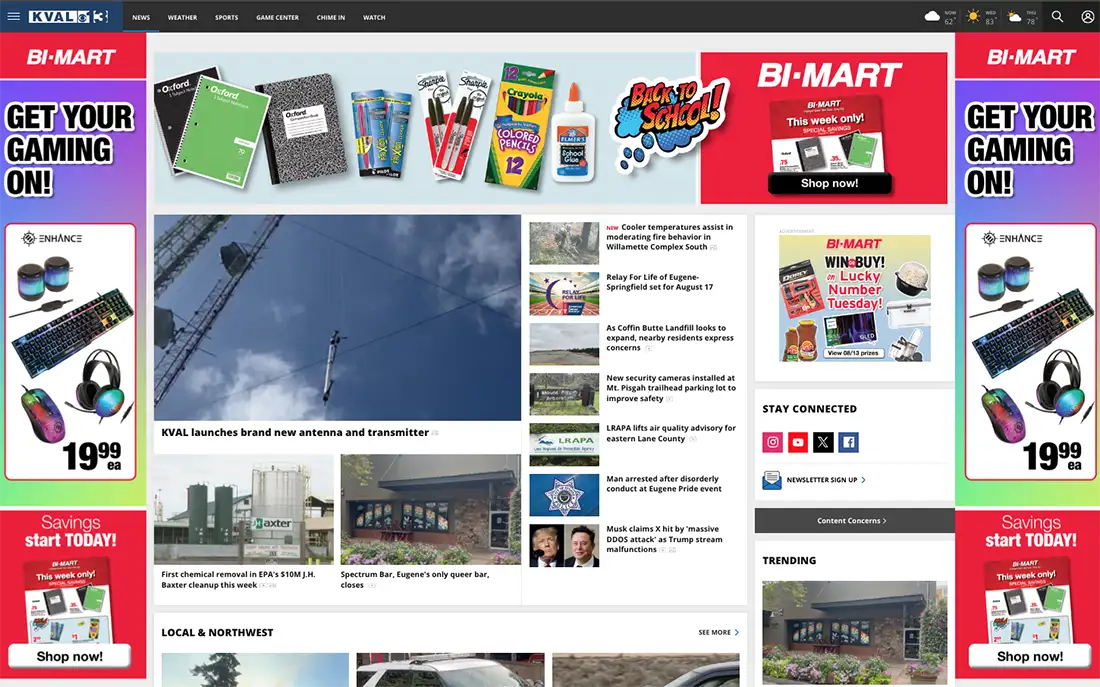This screenshot has width=1100, height=687.
Task: Open the Chime In menu tab
Action: [330, 18]
